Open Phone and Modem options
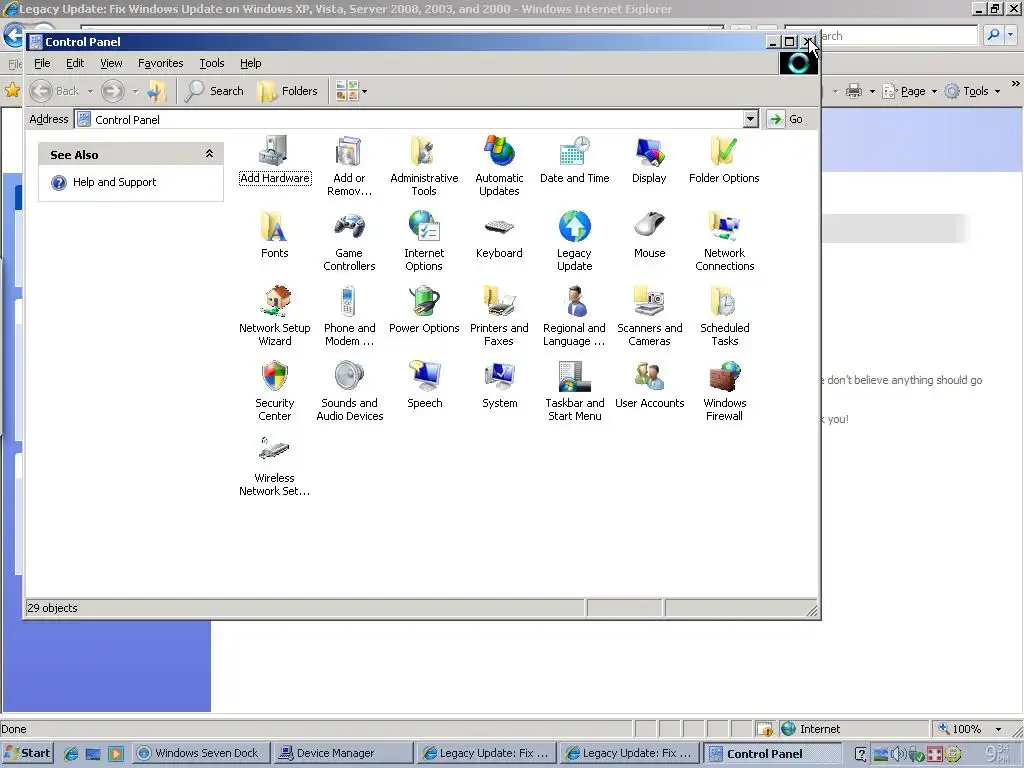Viewport: 1024px width, 768px height. (349, 316)
